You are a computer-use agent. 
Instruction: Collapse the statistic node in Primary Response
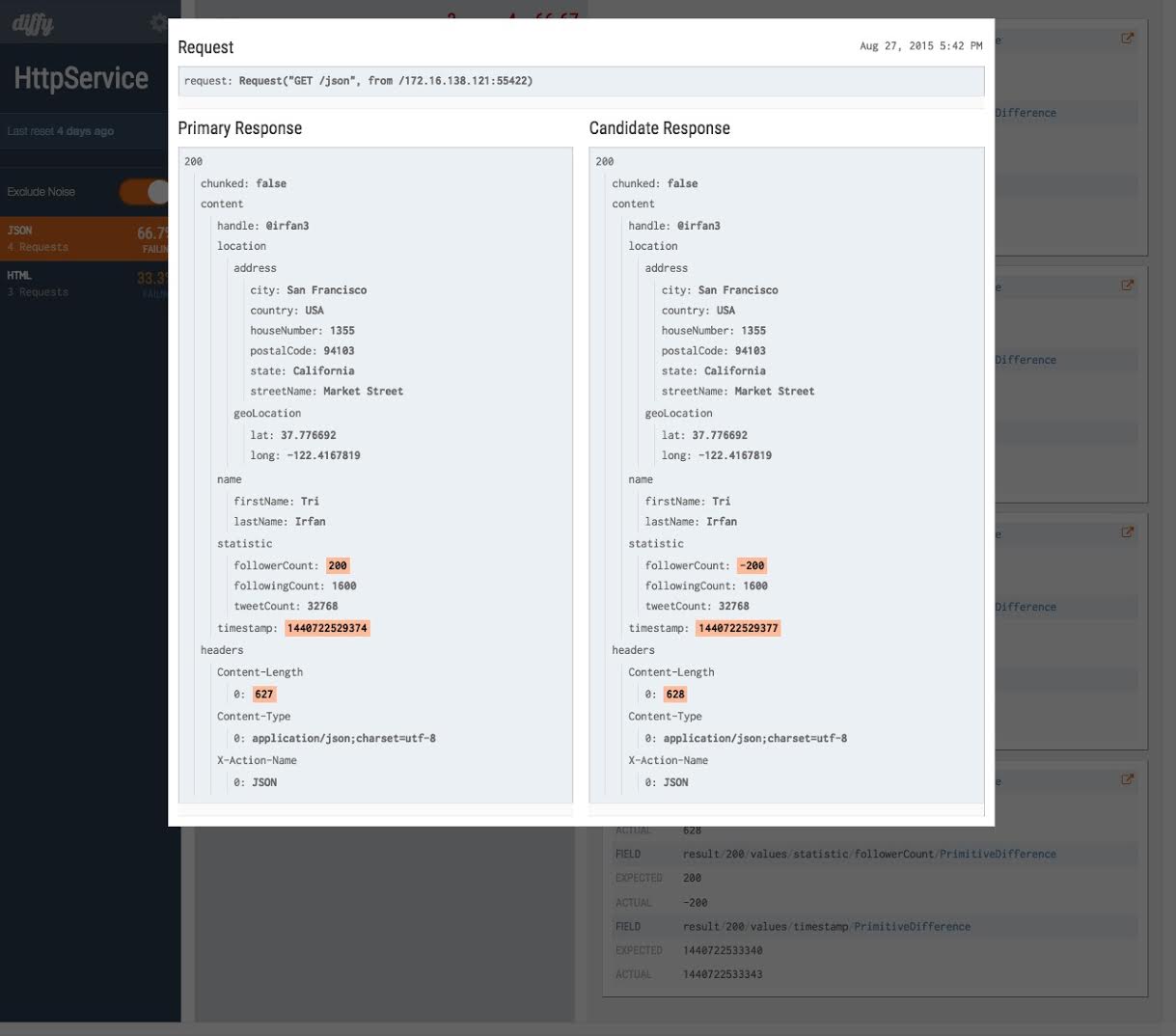(x=244, y=544)
